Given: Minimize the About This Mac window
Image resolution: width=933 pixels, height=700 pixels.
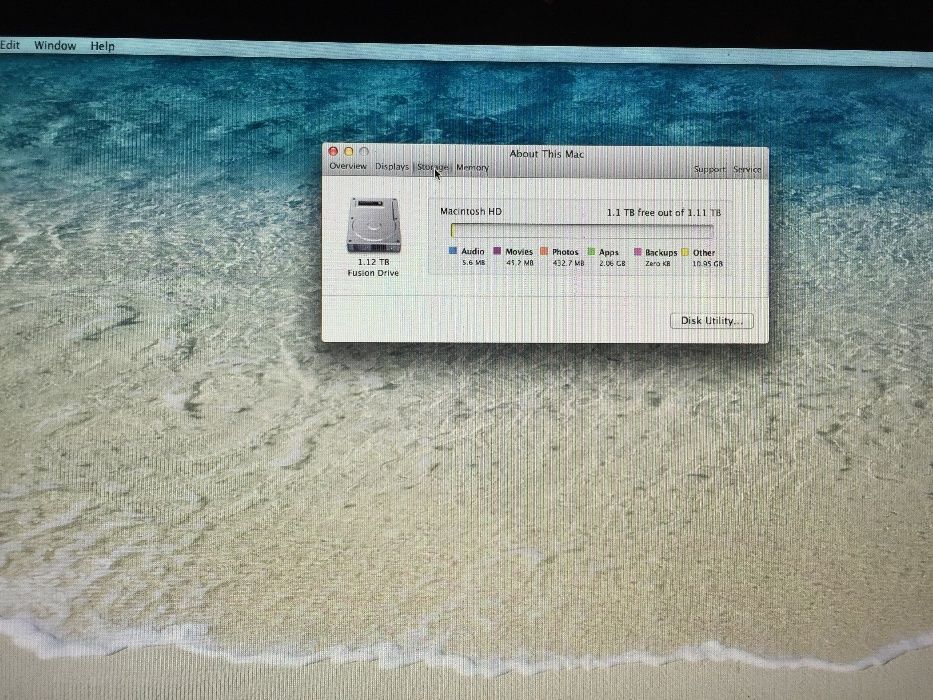Looking at the screenshot, I should (x=349, y=152).
